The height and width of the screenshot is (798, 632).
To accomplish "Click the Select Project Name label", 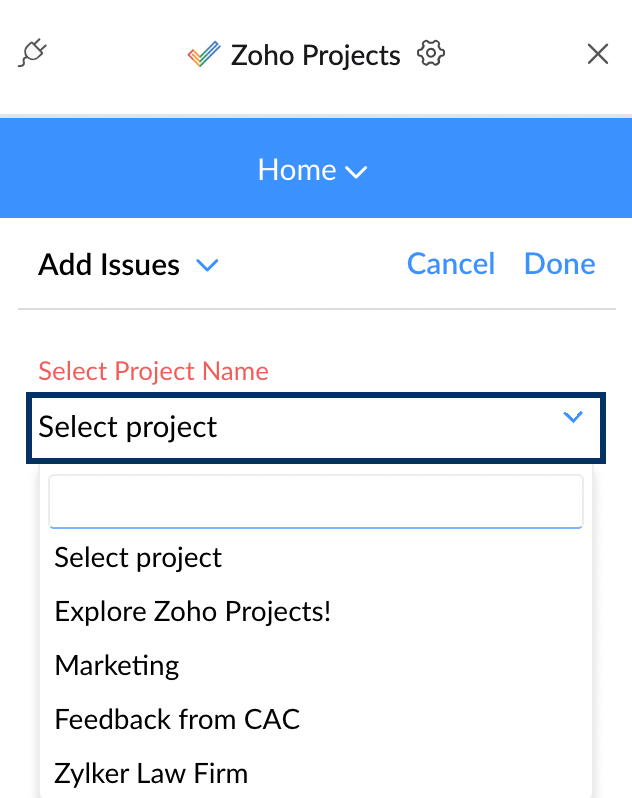I will click(x=153, y=371).
